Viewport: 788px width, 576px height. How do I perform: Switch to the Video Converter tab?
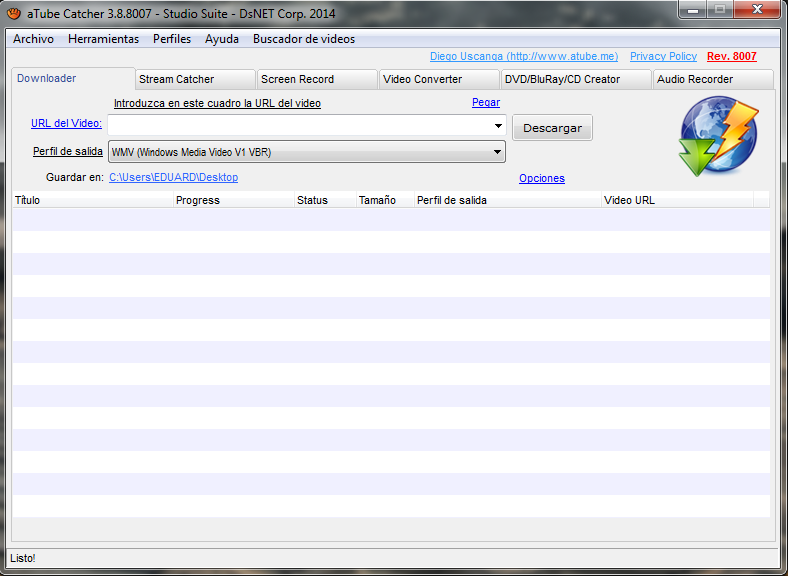pyautogui.click(x=439, y=79)
